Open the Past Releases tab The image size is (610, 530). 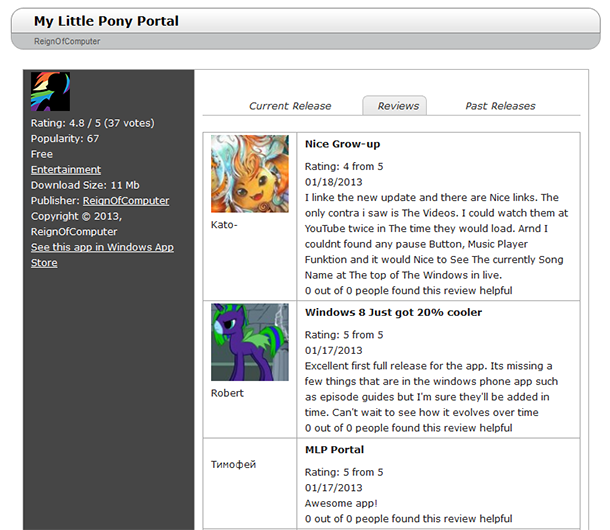500,106
